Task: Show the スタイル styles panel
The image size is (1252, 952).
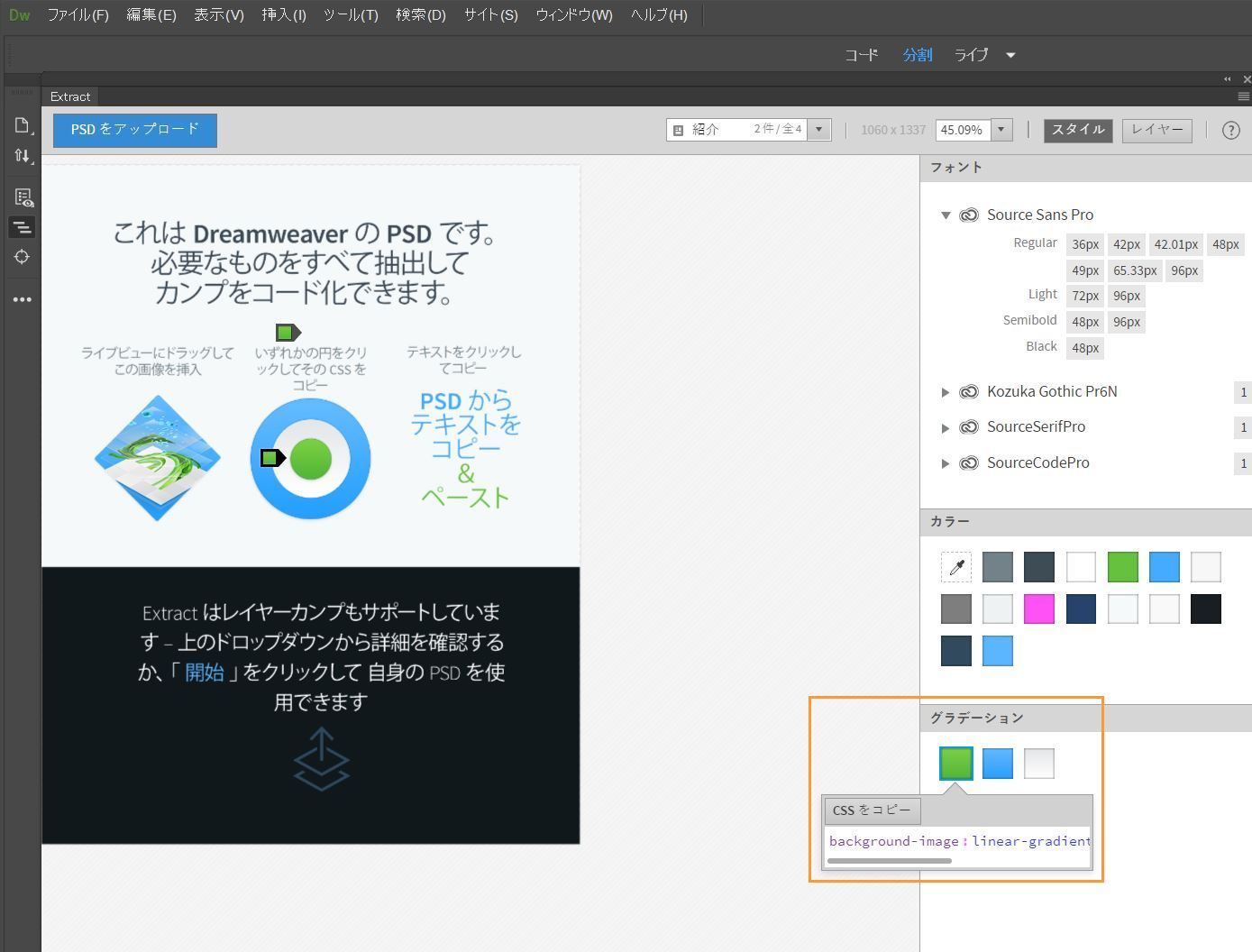Action: [1078, 130]
